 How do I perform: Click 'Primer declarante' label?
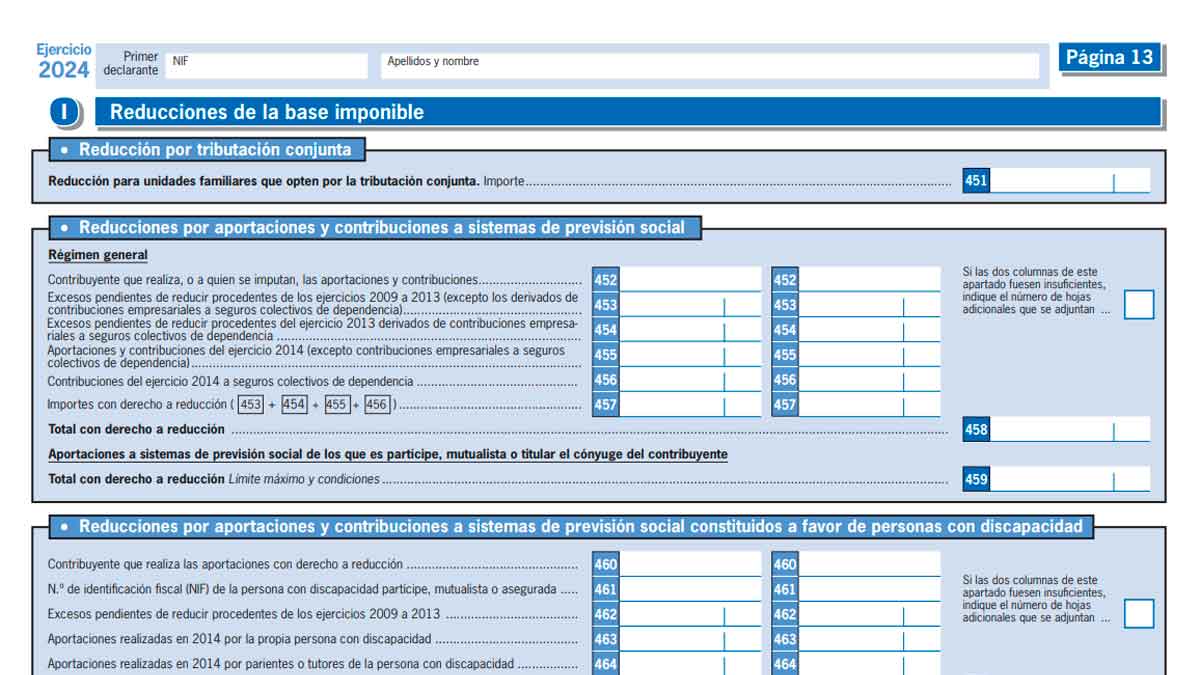[131, 64]
